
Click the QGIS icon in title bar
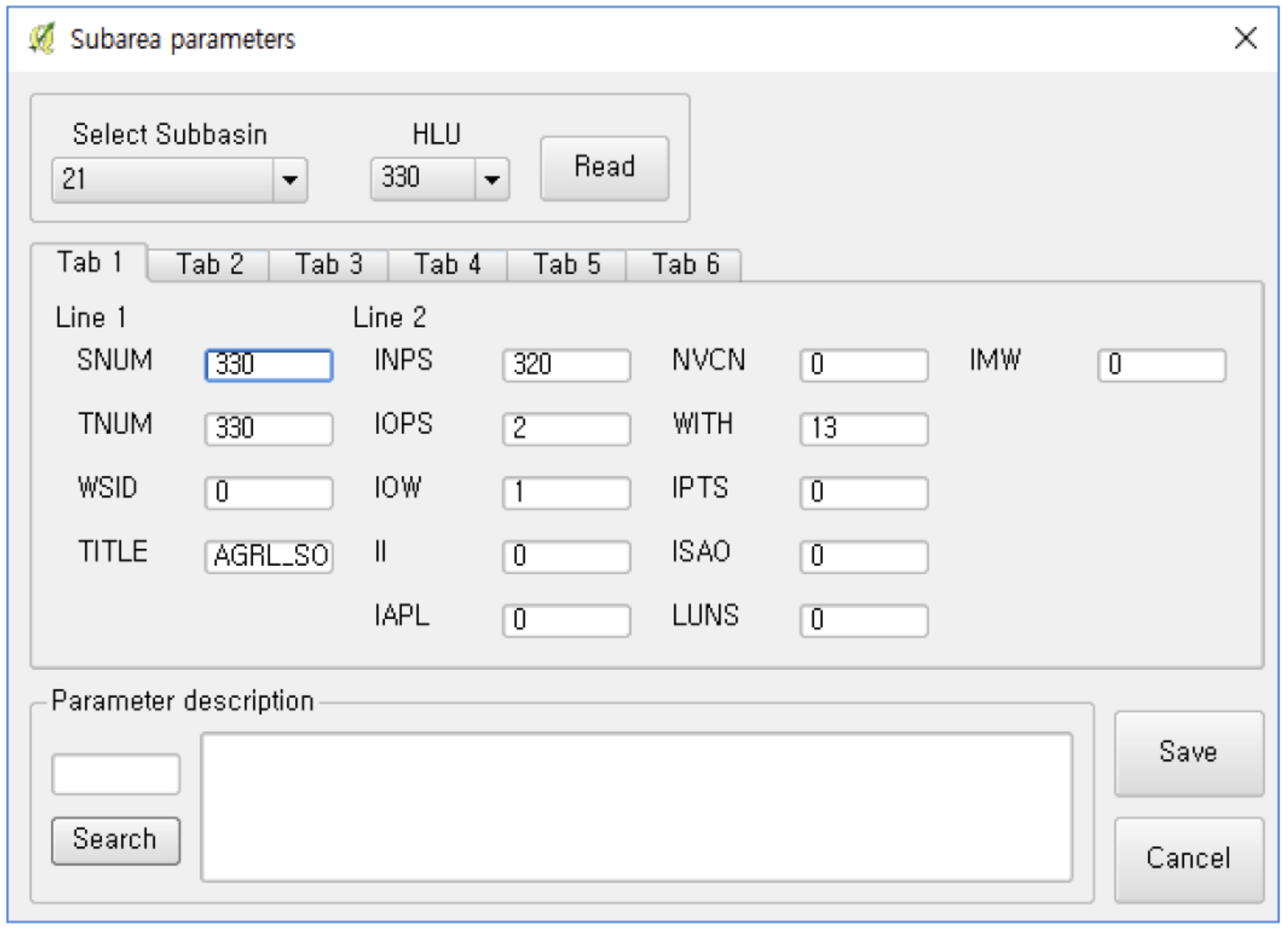pos(42,39)
